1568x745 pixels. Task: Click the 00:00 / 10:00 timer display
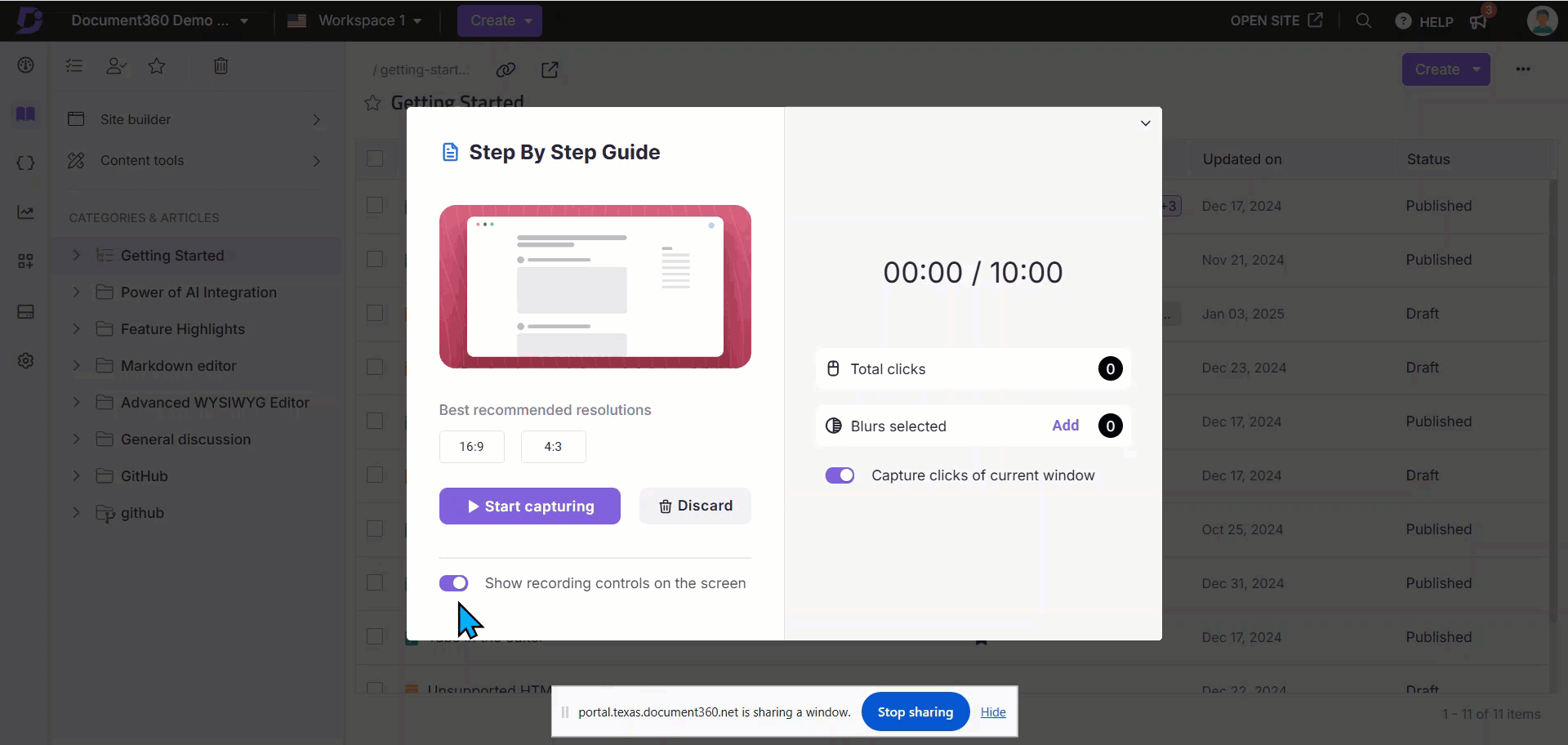(x=973, y=272)
